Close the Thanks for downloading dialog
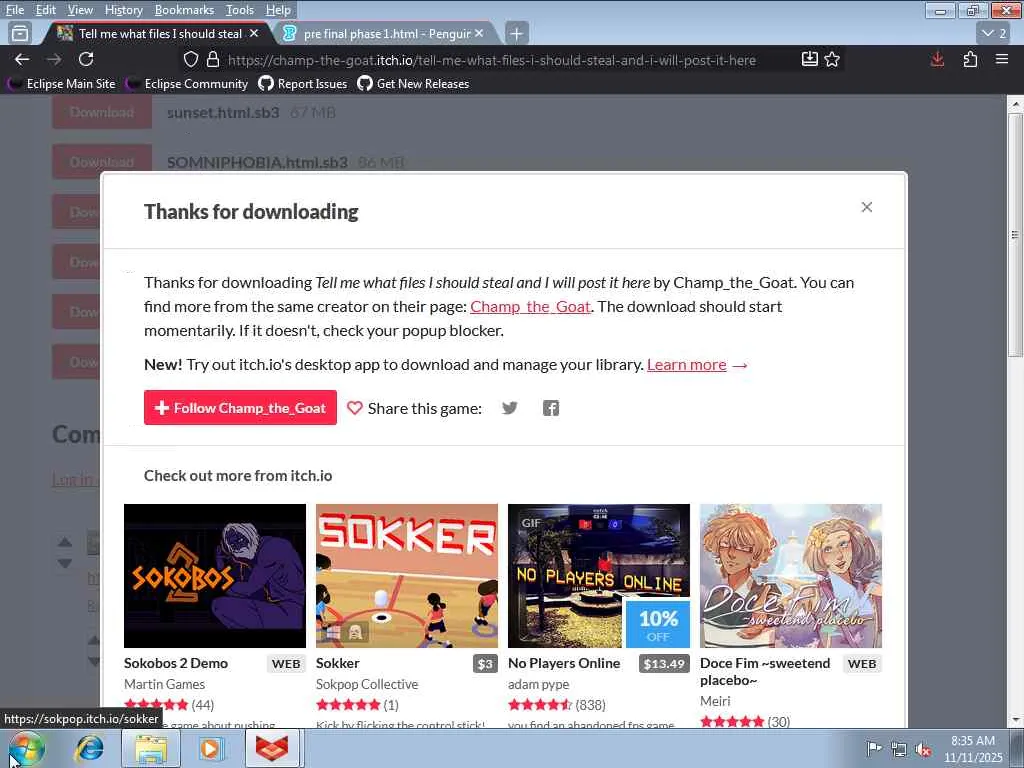The image size is (1024, 768). (867, 207)
